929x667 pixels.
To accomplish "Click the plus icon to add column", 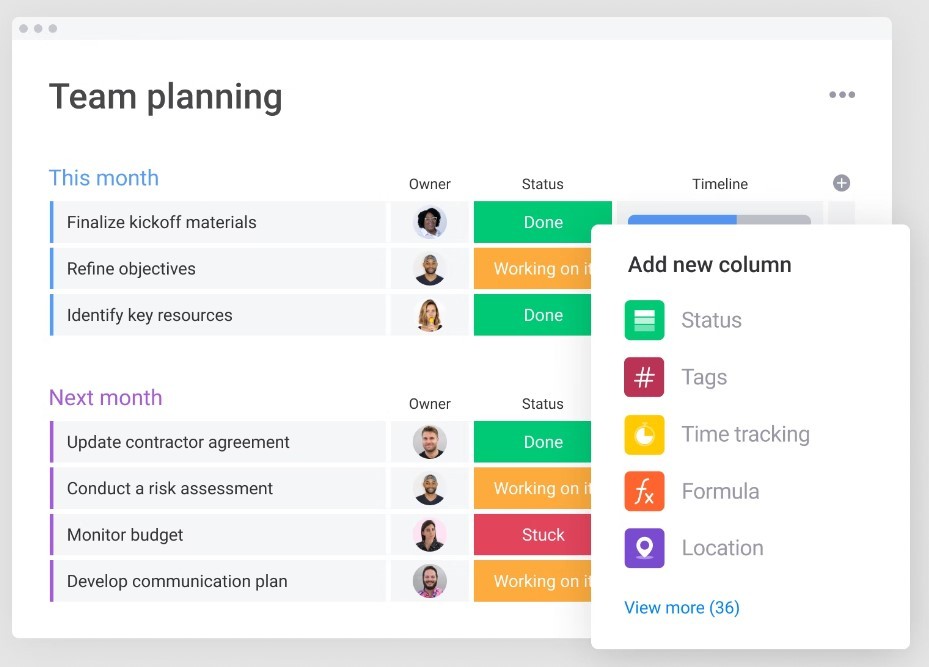I will (x=841, y=183).
